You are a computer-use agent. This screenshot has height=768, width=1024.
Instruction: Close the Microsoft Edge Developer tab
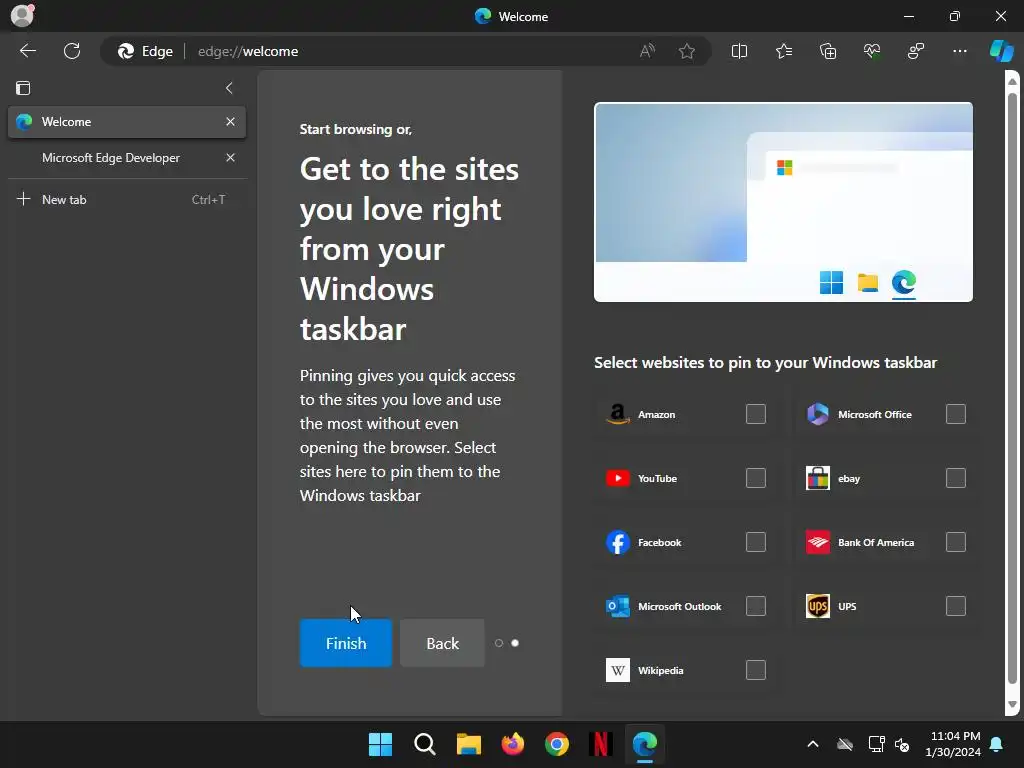230,157
